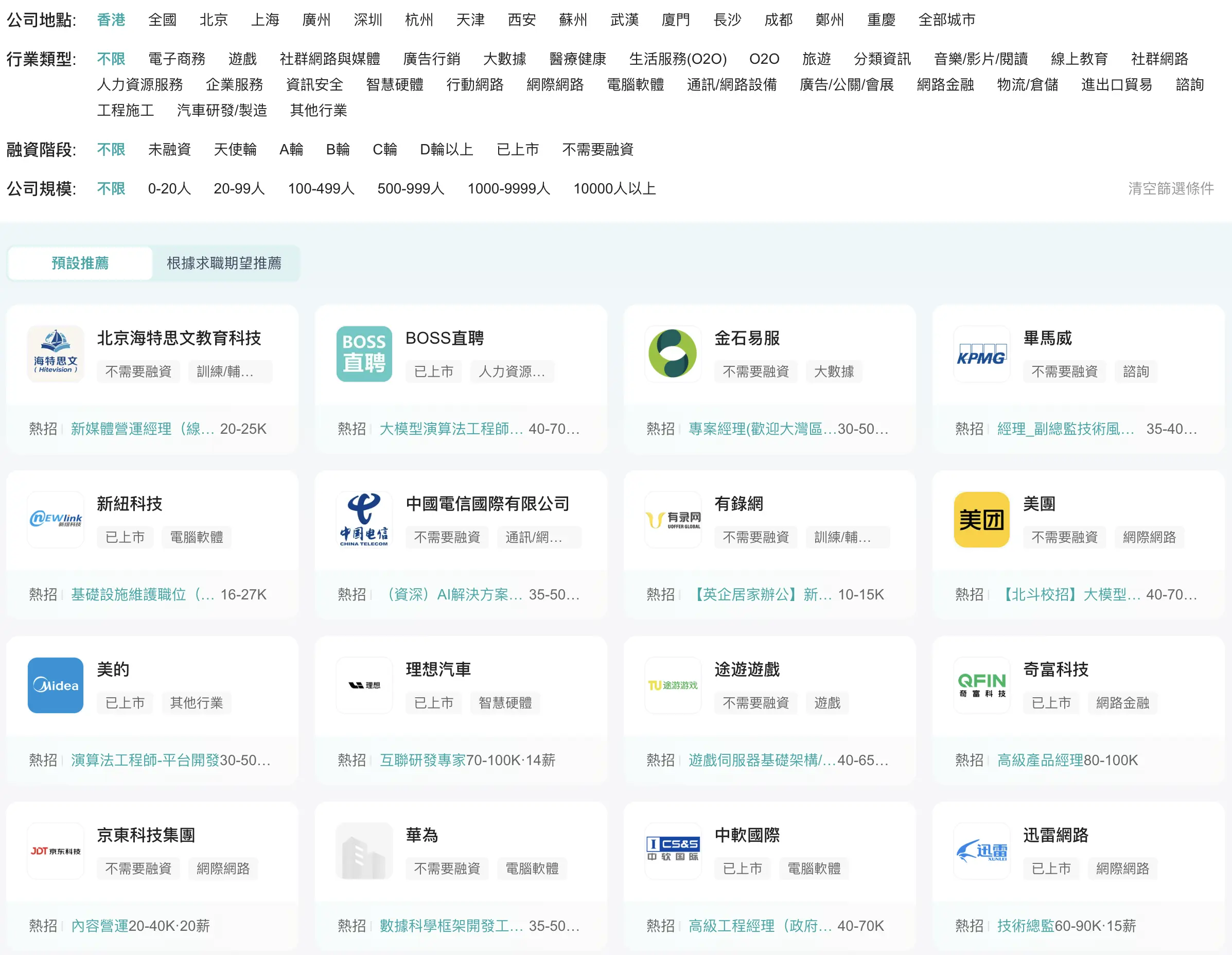Open job 【英企居家辦公】 10-15K
The height and width of the screenshot is (955, 1232).
(760, 594)
